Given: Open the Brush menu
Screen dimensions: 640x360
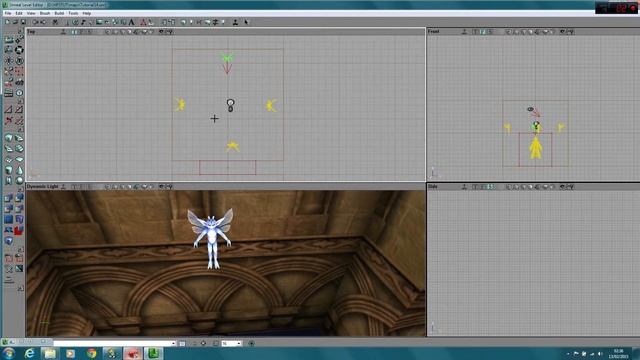Looking at the screenshot, I should pyautogui.click(x=45, y=13).
